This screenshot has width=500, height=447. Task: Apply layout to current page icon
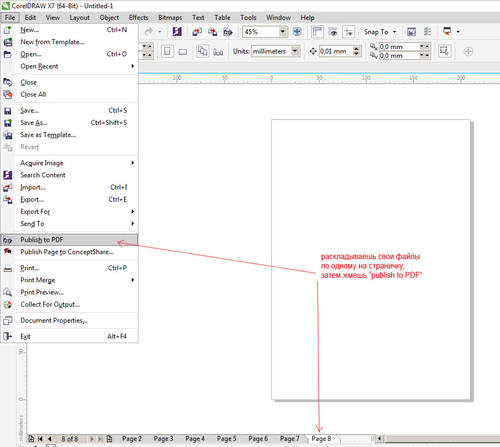(x=218, y=52)
